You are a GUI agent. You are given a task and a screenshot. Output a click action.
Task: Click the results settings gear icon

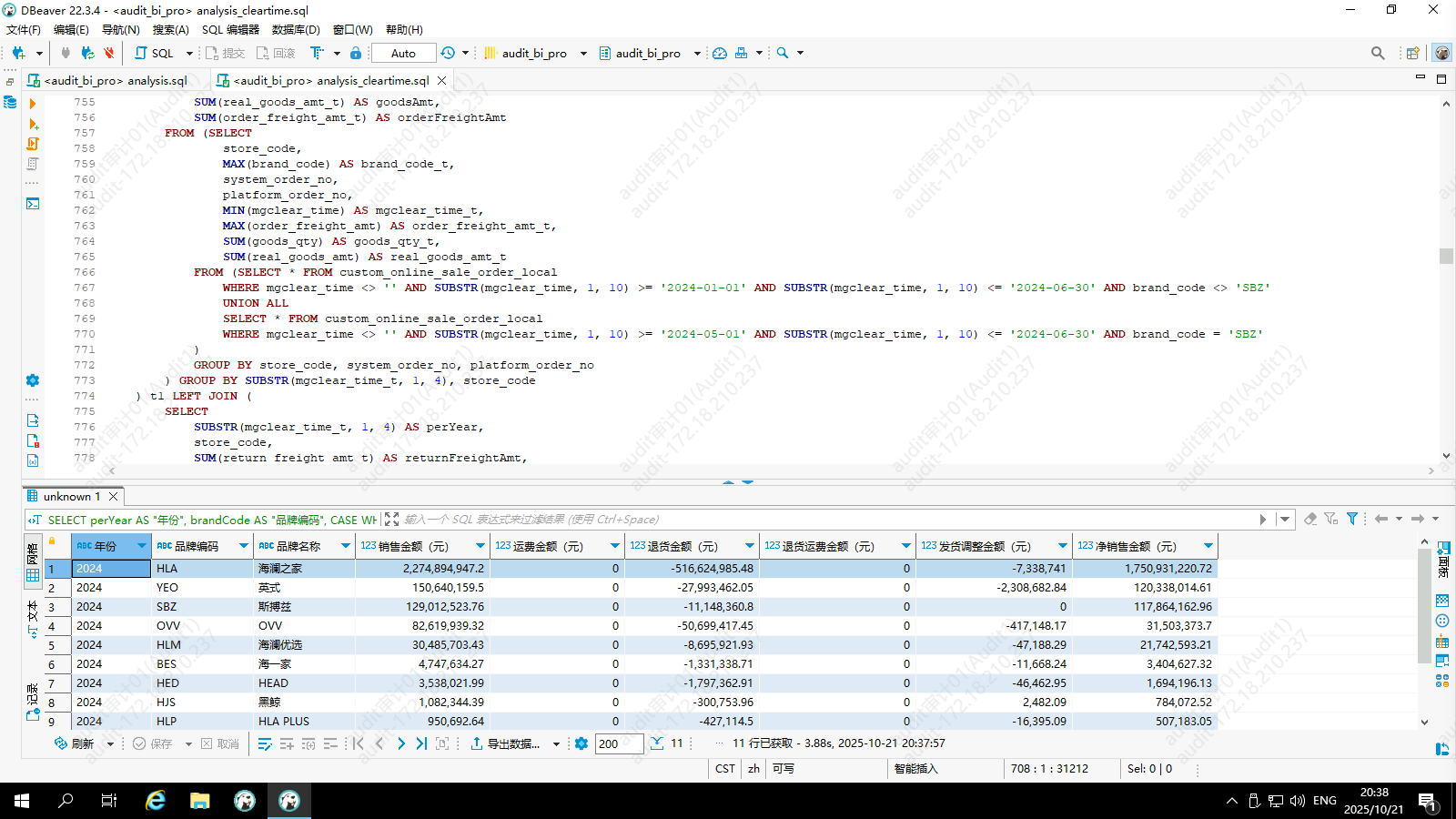pos(581,743)
